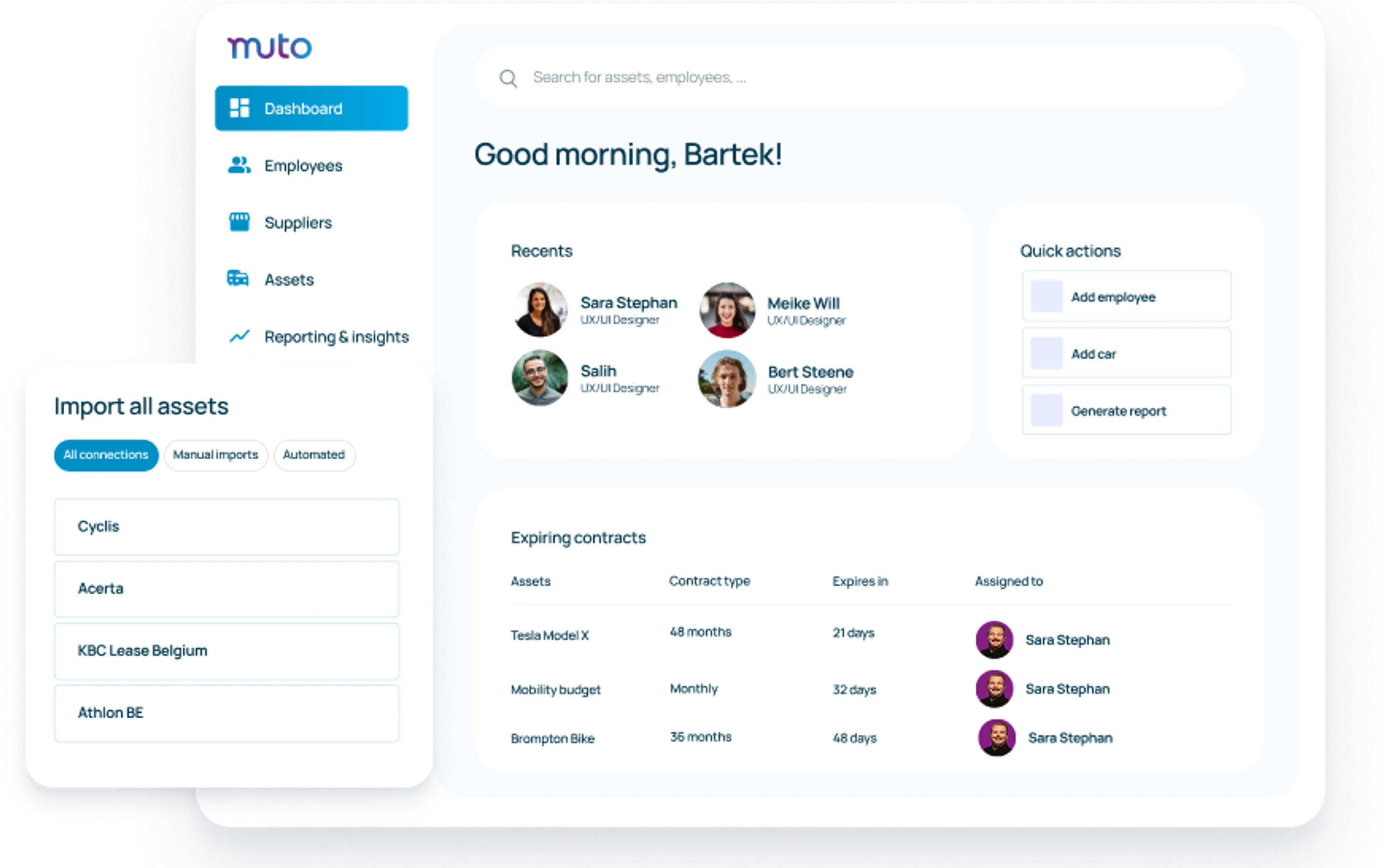
Task: Choose the KBC Lease Belgium connection
Action: coord(227,651)
